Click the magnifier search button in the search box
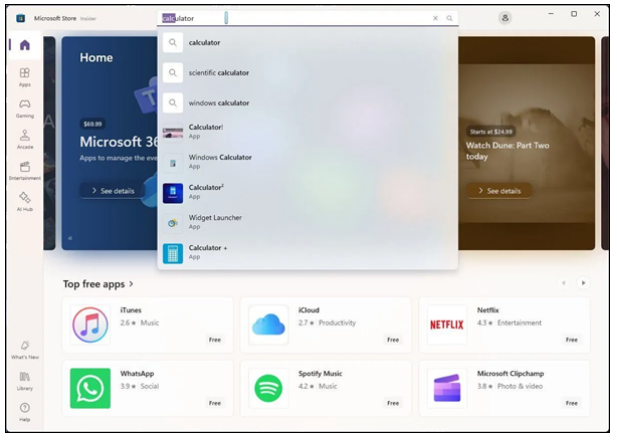The width and height of the screenshot is (617, 441). [449, 18]
